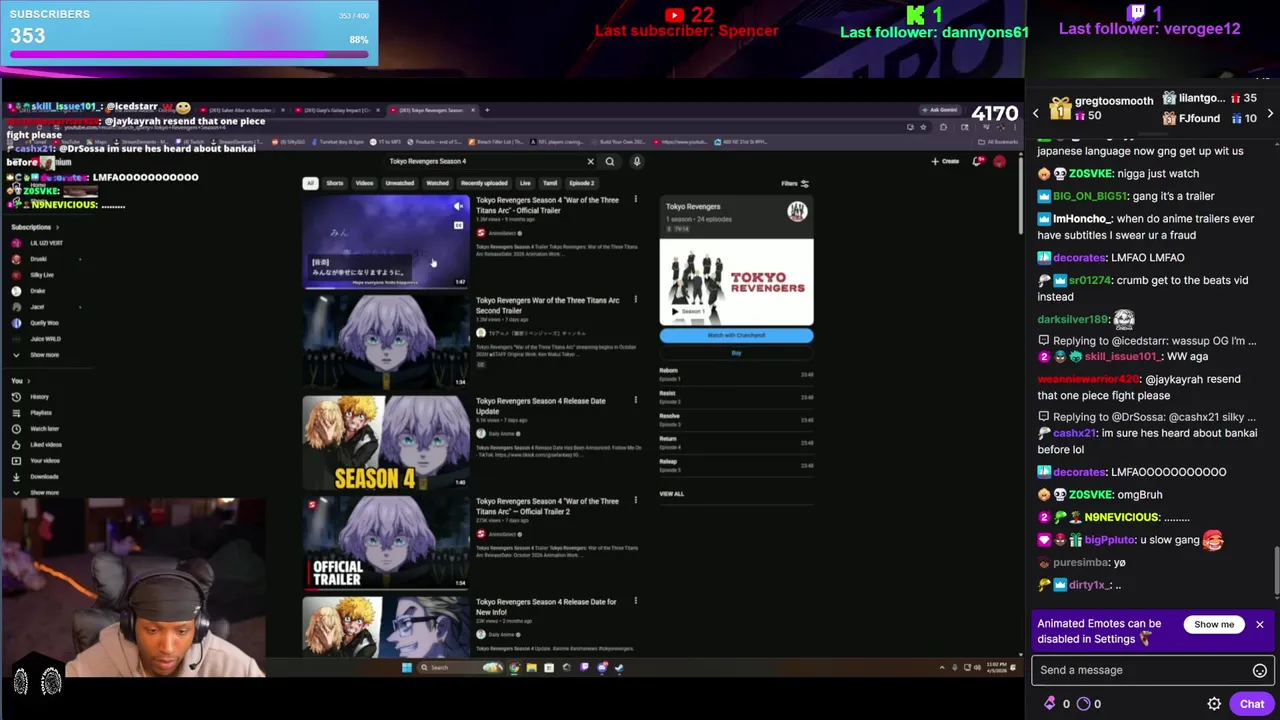1280x720 pixels.
Task: Open the Second Trailer video thumbnail
Action: (385, 341)
